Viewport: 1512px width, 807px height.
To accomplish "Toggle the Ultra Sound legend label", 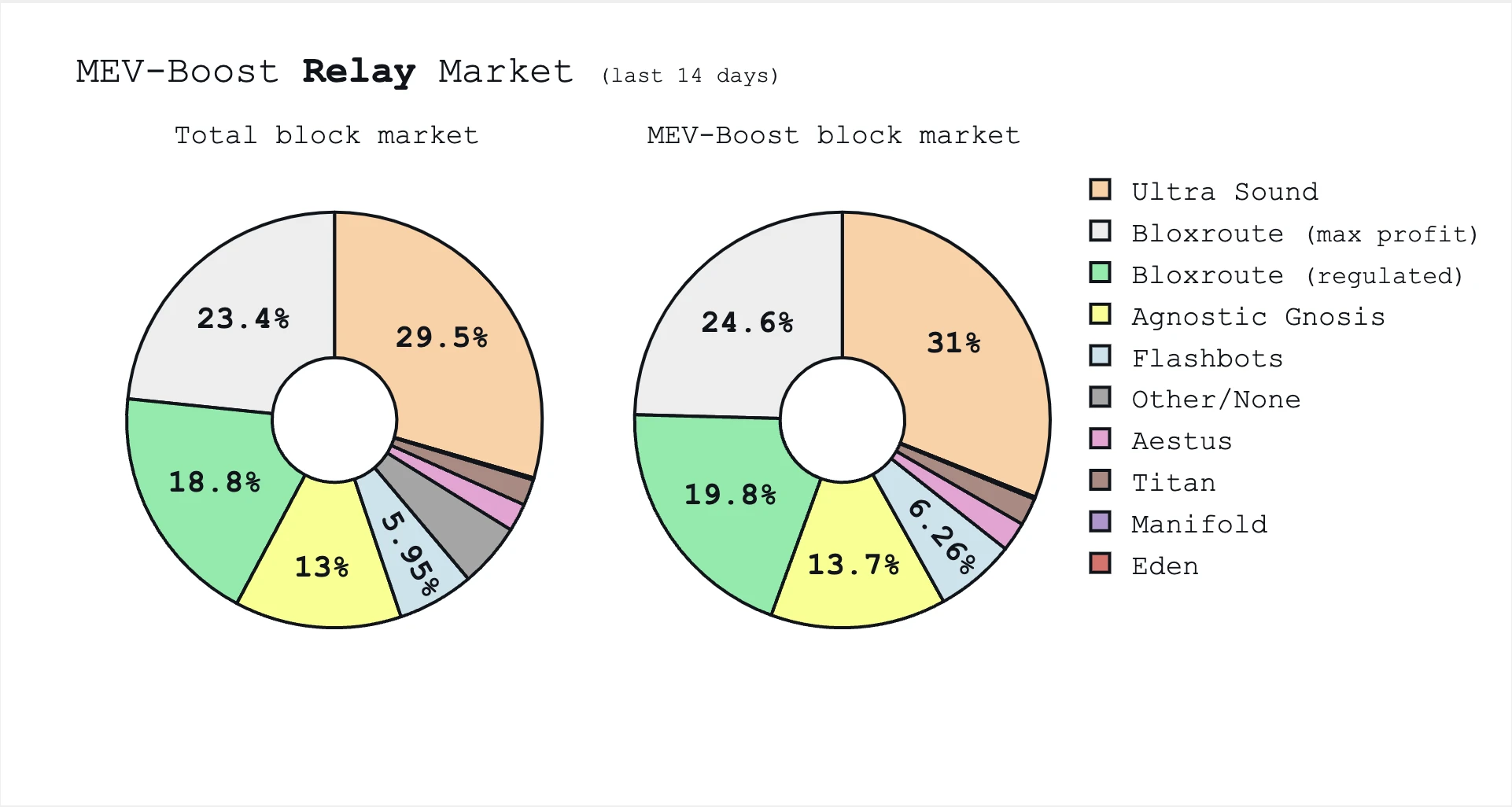I will (x=1224, y=192).
